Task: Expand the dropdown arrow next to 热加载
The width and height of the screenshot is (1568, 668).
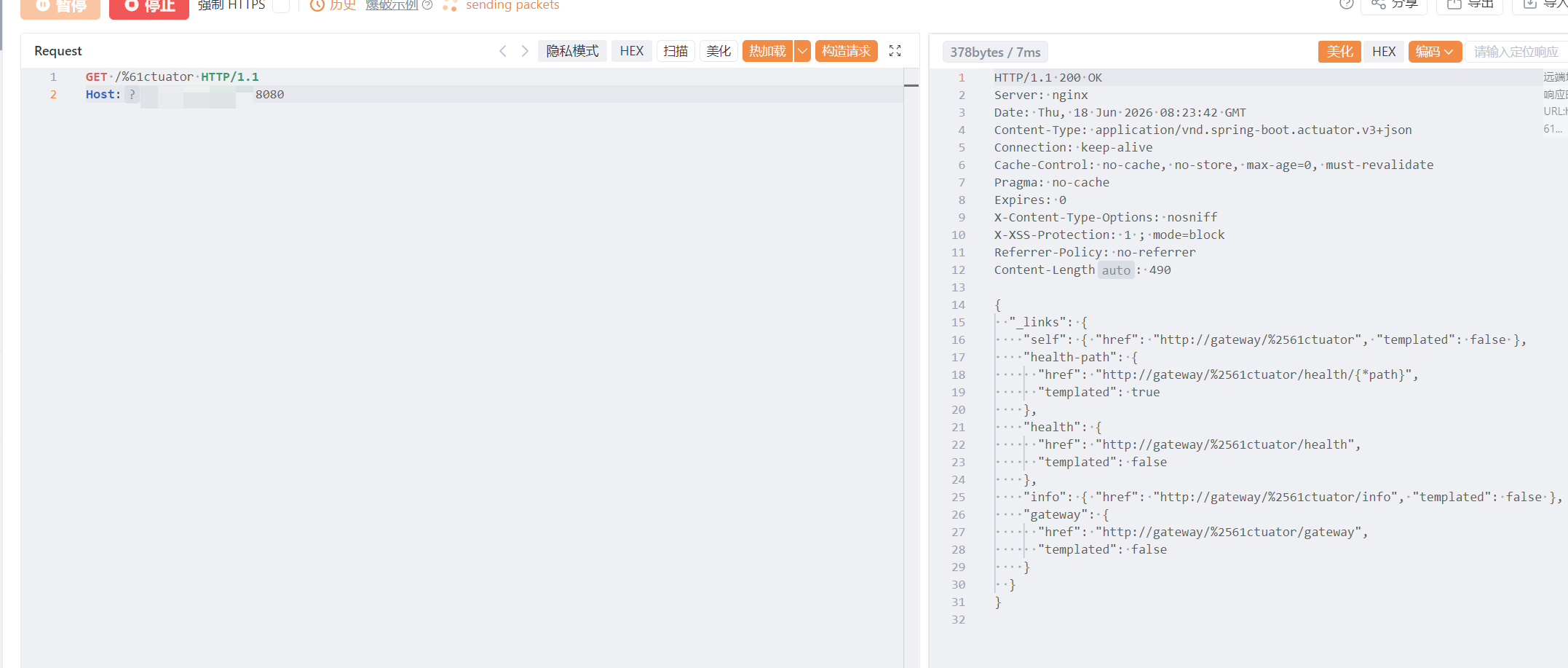Action: 802,51
